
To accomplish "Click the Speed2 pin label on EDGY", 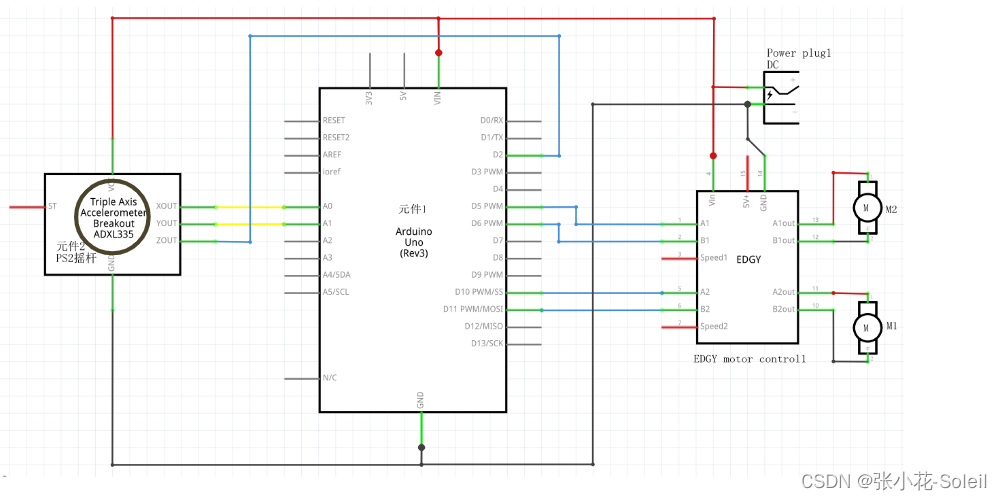I will 714,326.
